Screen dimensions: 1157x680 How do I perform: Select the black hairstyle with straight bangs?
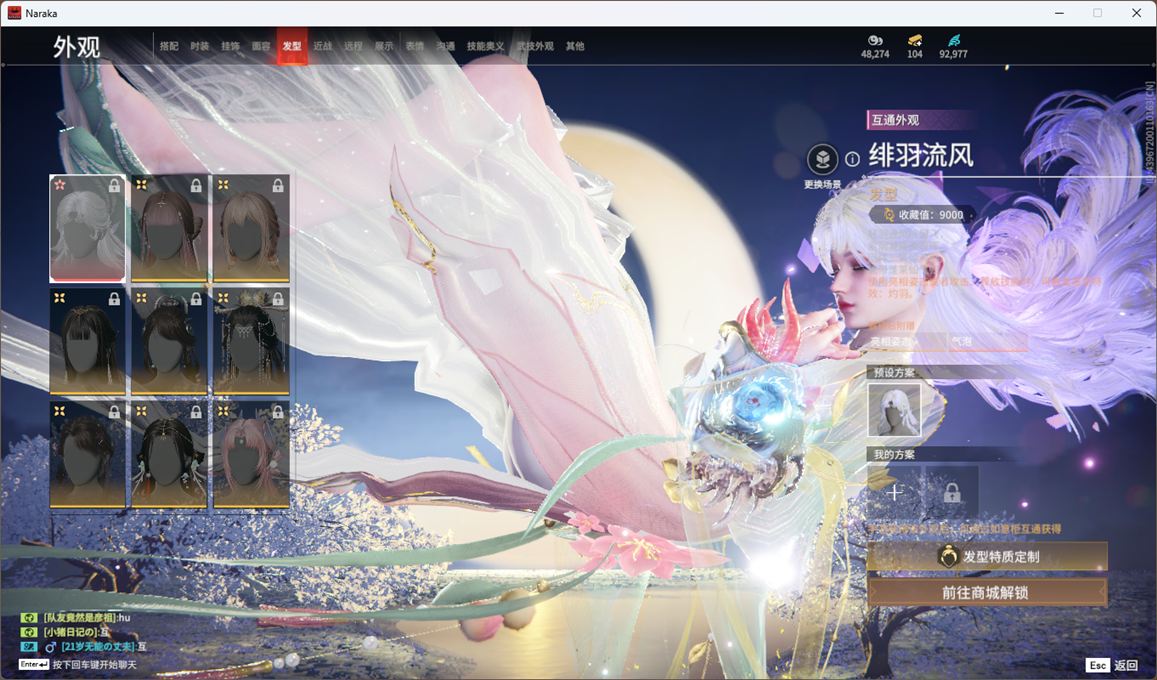(87, 341)
